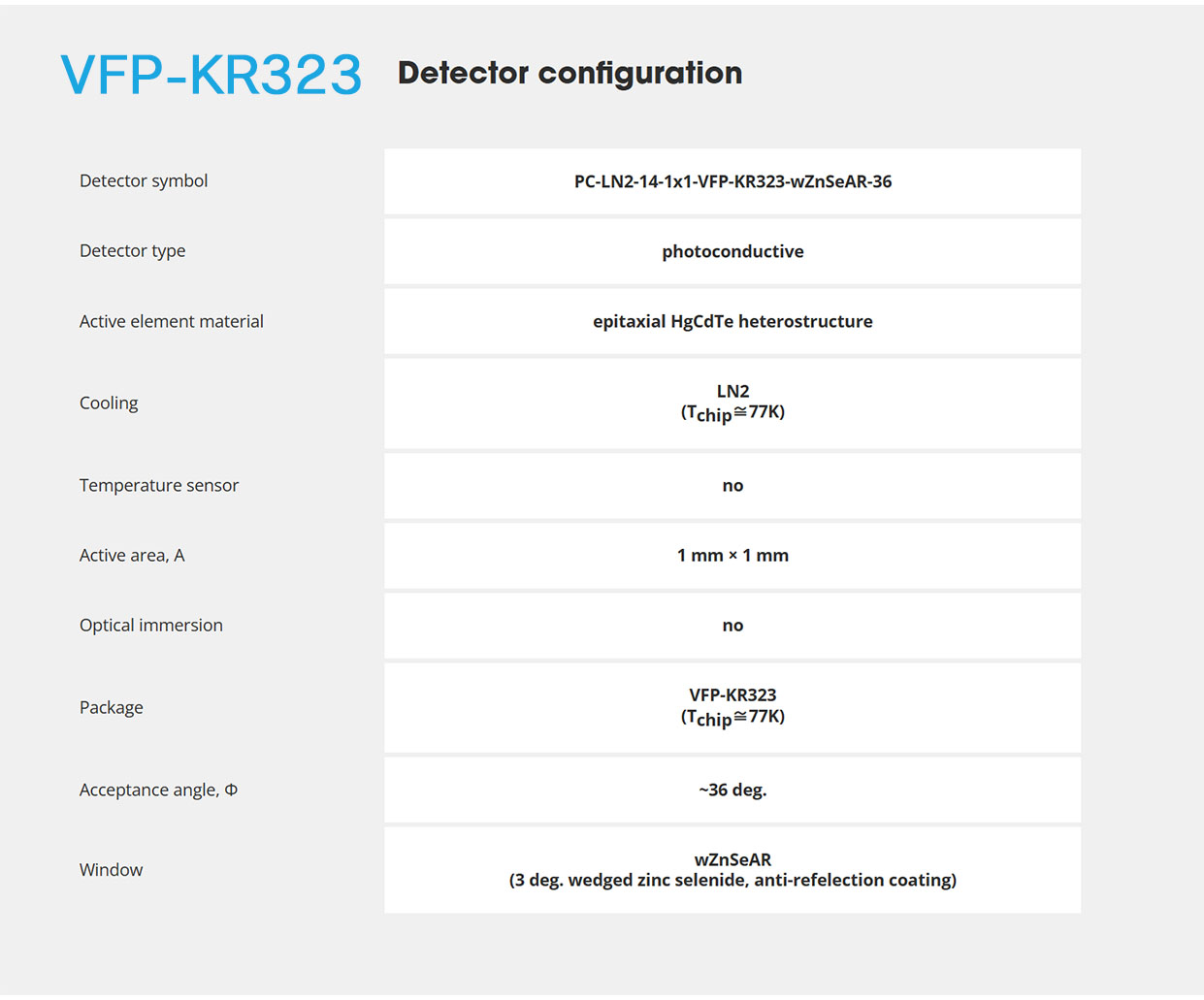Image resolution: width=1204 pixels, height=1000 pixels.
Task: Select the Optical immersion label
Action: (151, 626)
